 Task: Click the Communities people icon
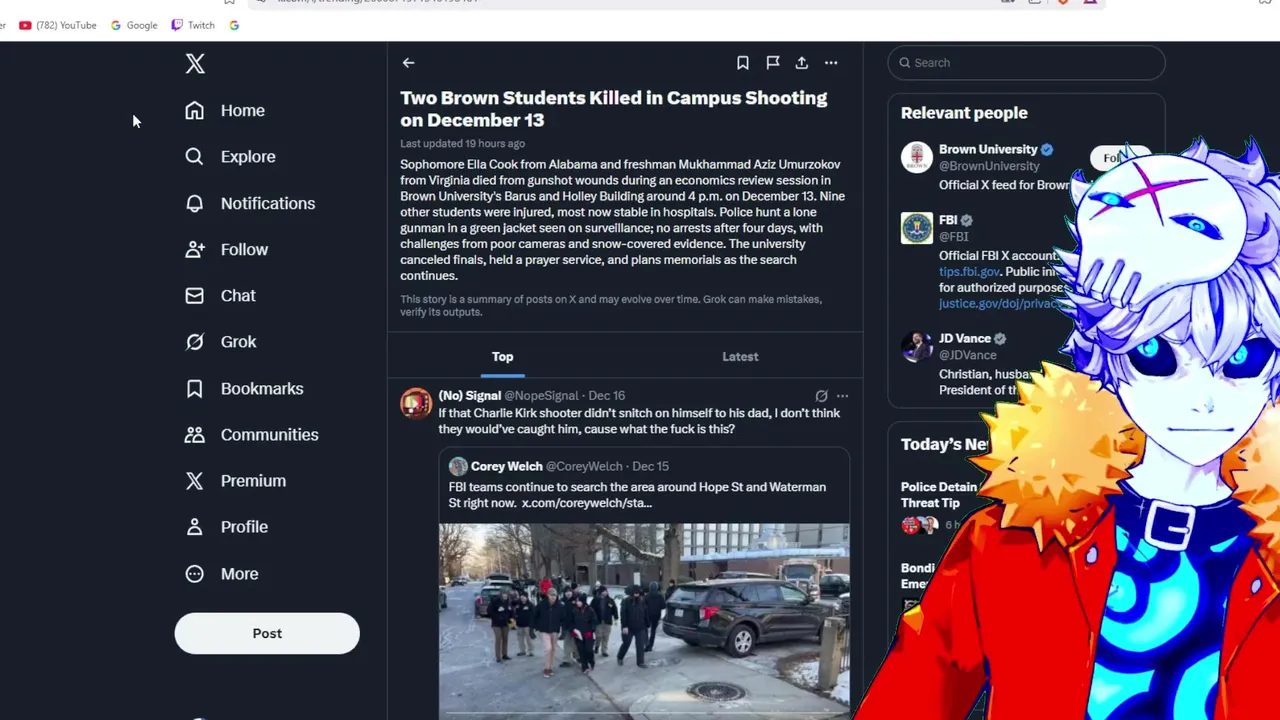[194, 434]
